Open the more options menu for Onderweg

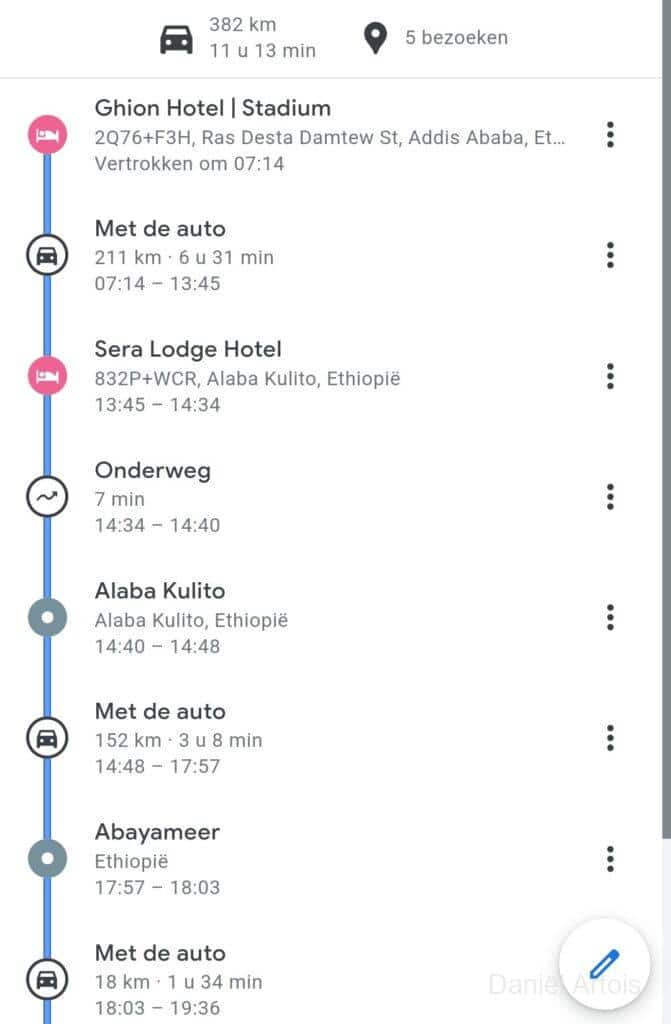click(610, 497)
